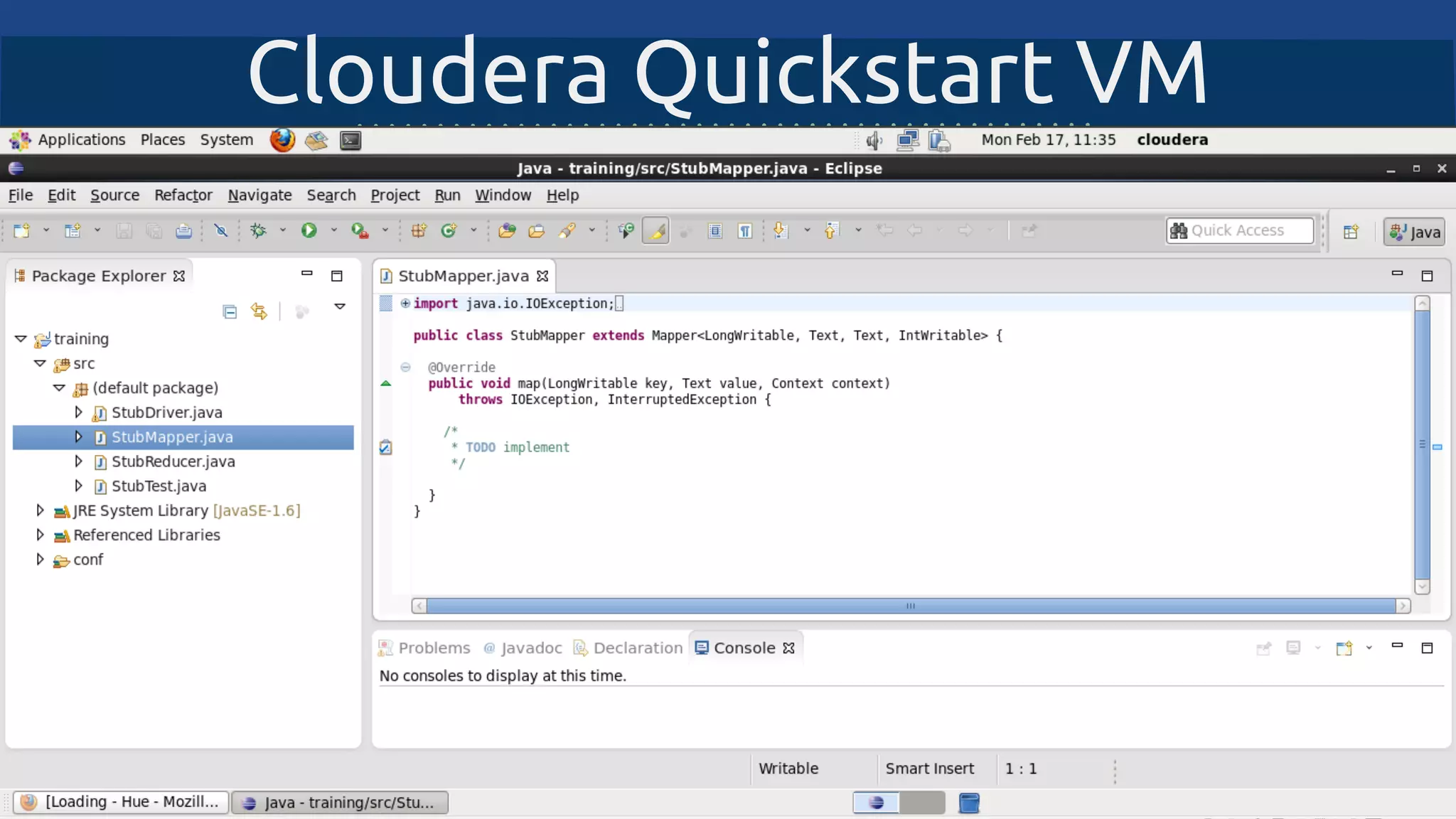Maximize the Package Explorer panel
The height and width of the screenshot is (819, 1456).
[337, 276]
